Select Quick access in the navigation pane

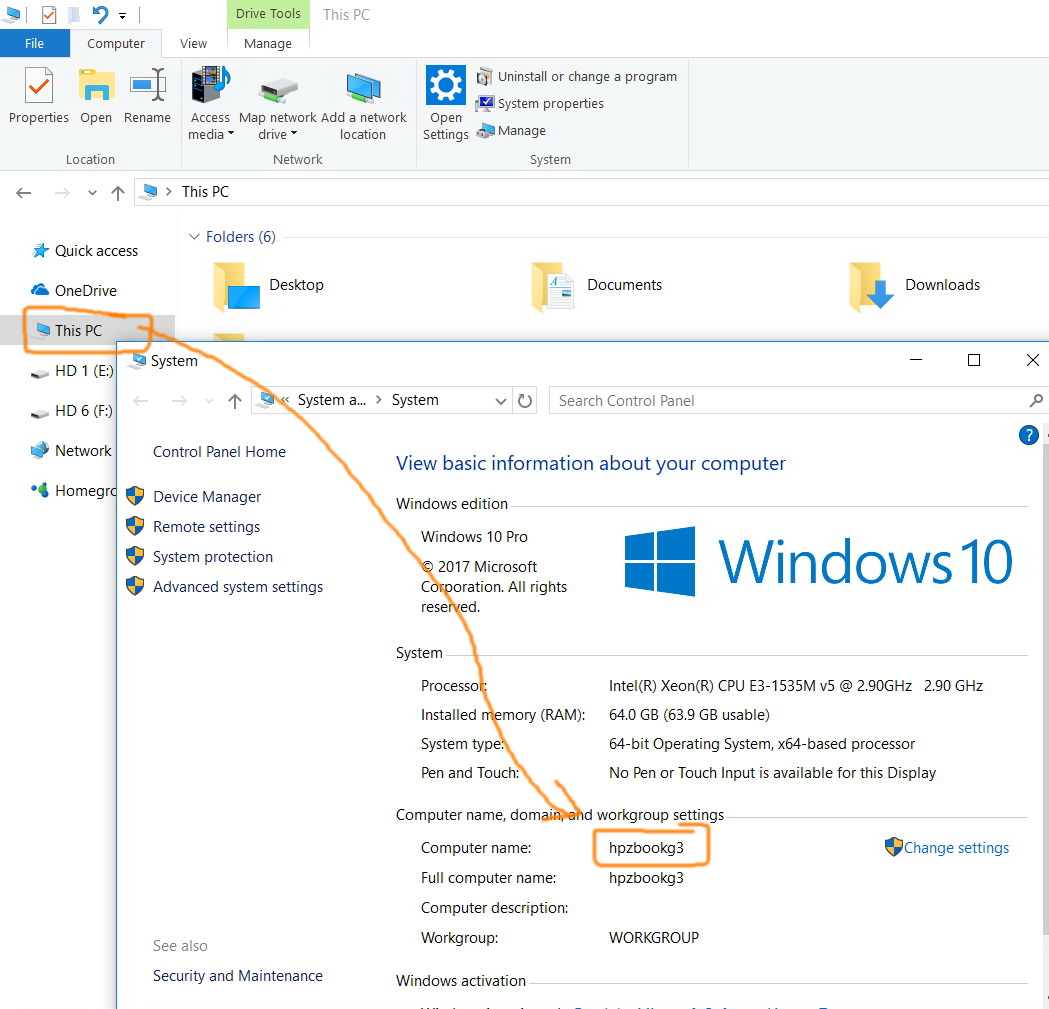click(x=85, y=251)
